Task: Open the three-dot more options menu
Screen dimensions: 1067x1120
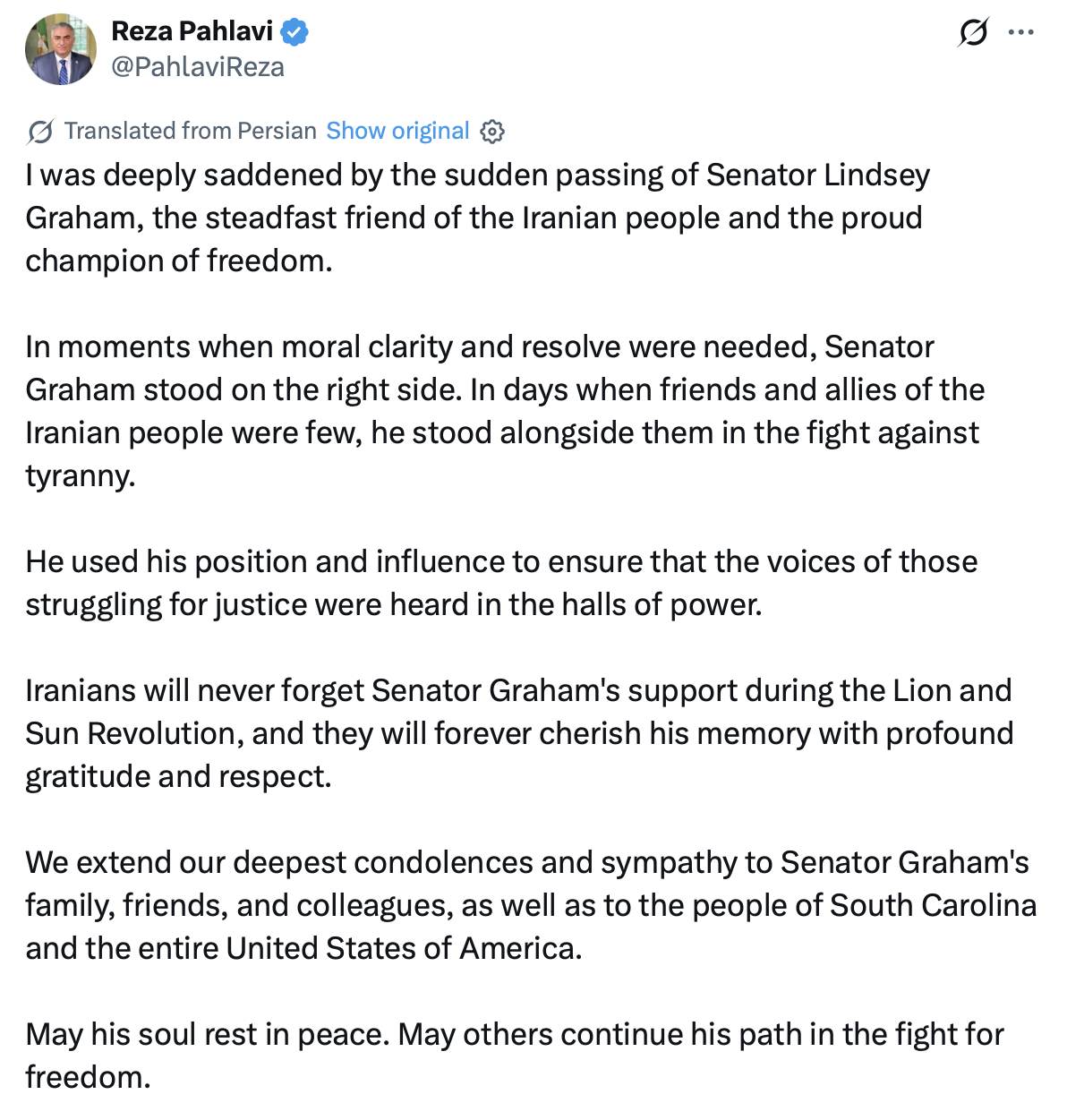Action: pos(1021,33)
